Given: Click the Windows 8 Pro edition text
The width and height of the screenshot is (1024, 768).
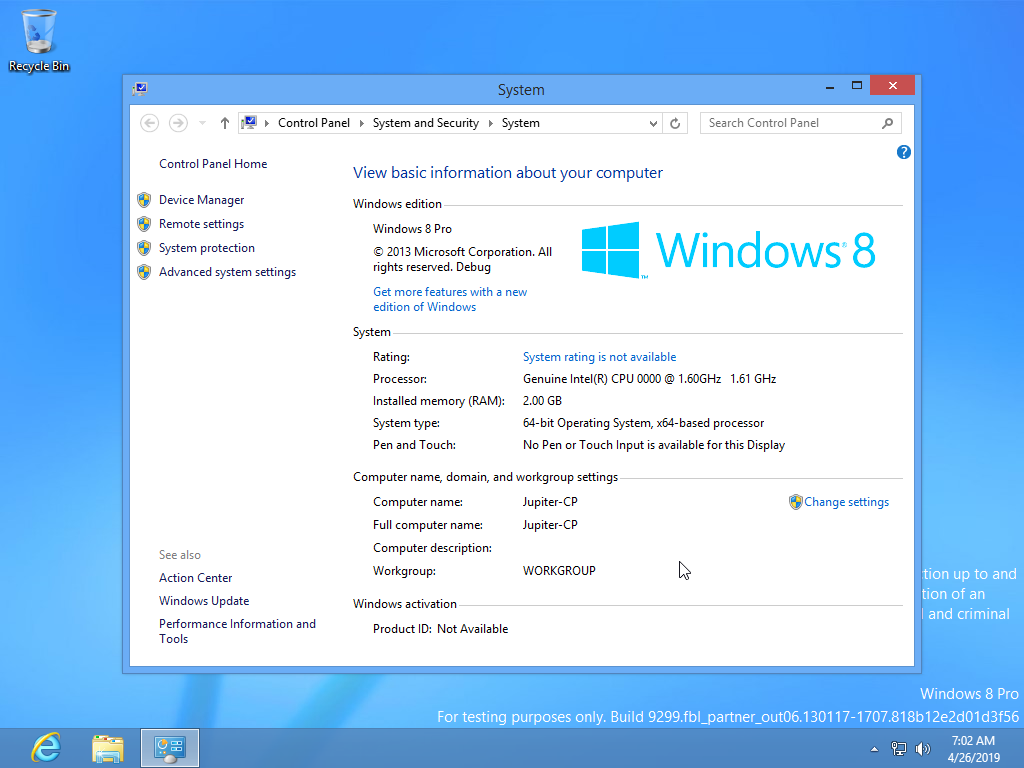Looking at the screenshot, I should [412, 229].
